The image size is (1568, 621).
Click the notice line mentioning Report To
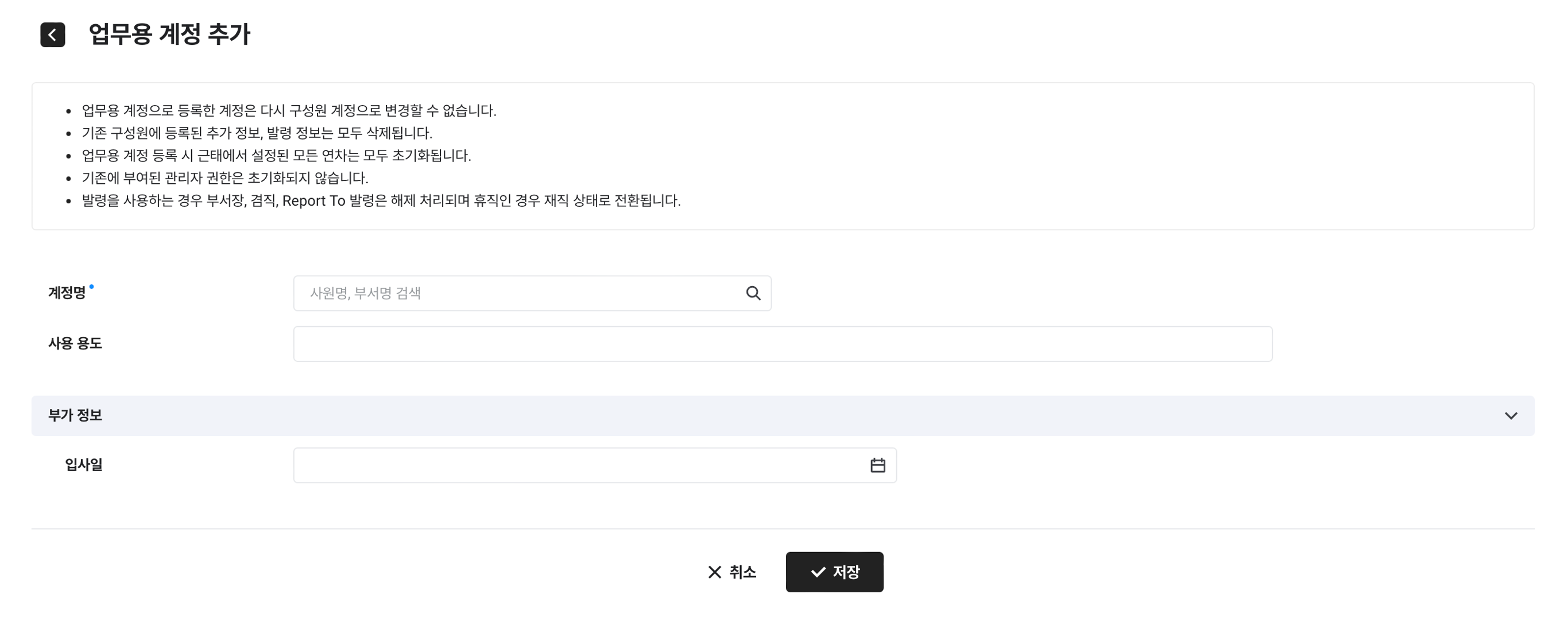[381, 201]
